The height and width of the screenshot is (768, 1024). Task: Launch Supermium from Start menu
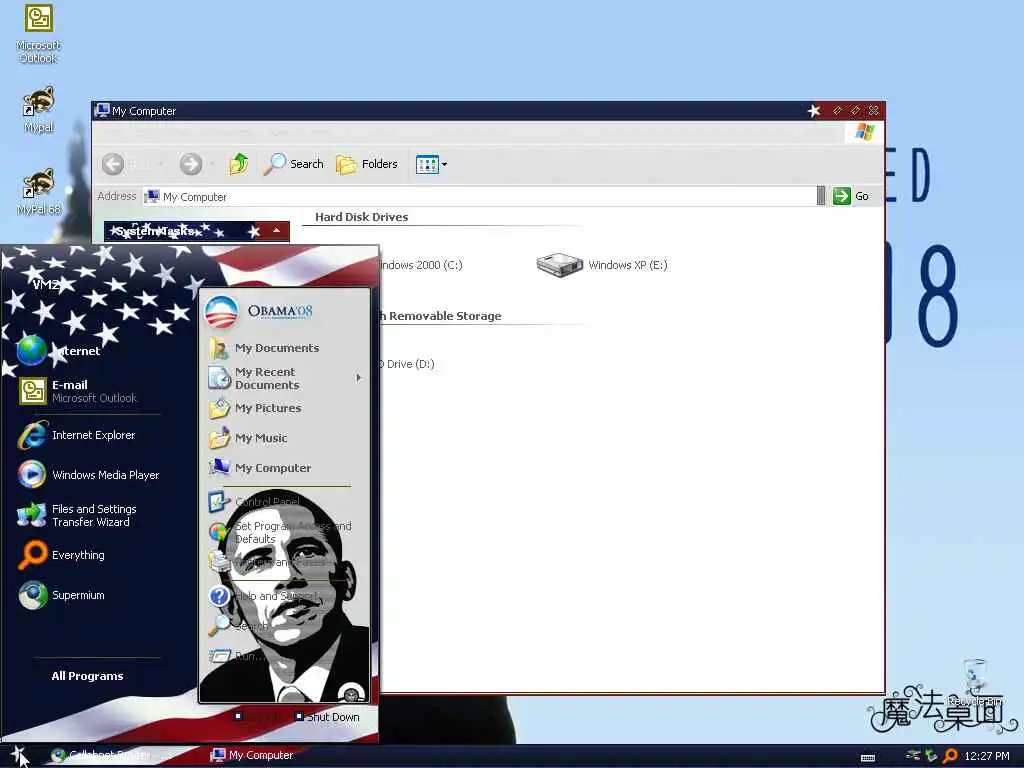point(61,595)
